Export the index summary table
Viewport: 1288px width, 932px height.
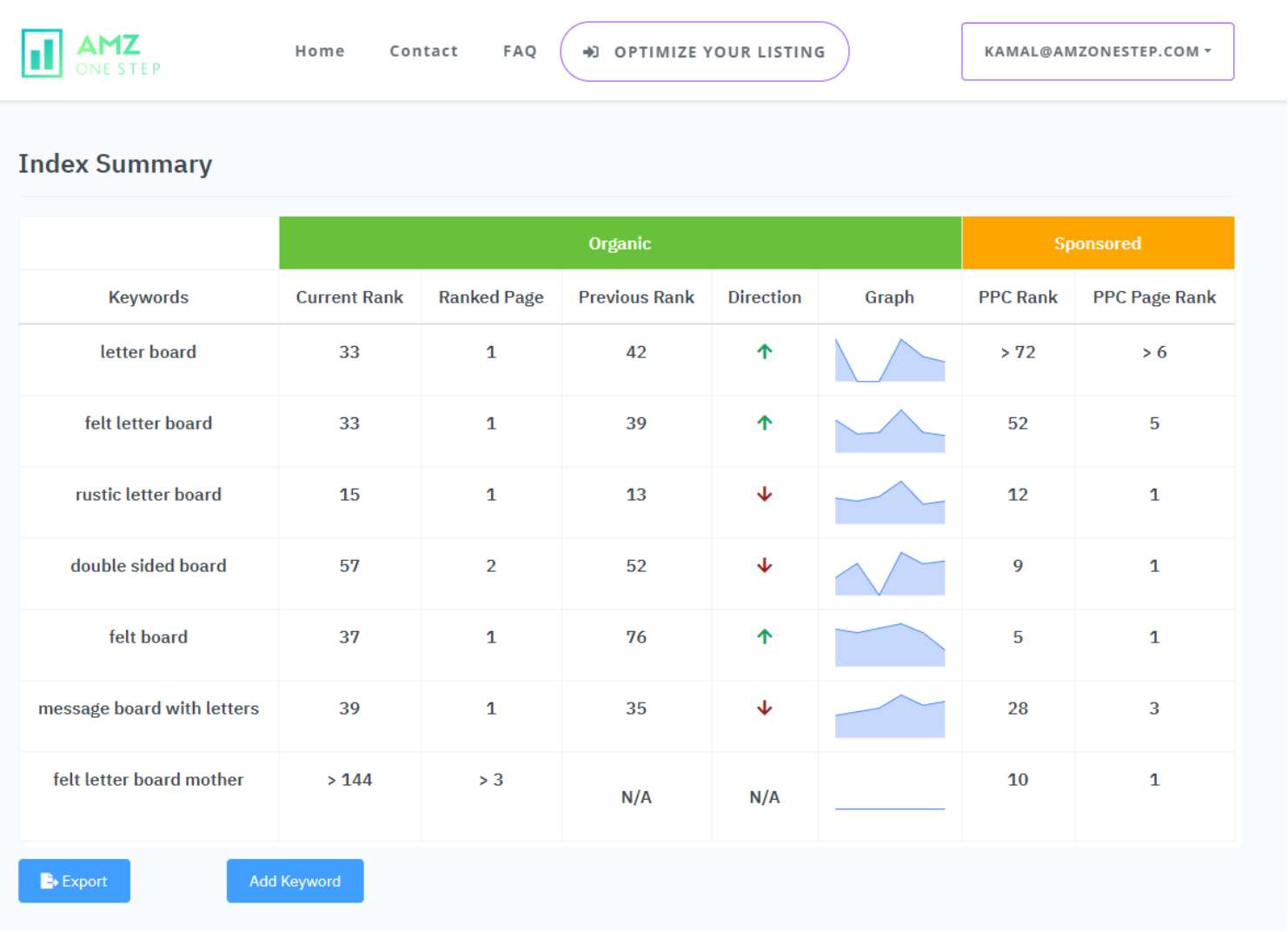[x=75, y=881]
